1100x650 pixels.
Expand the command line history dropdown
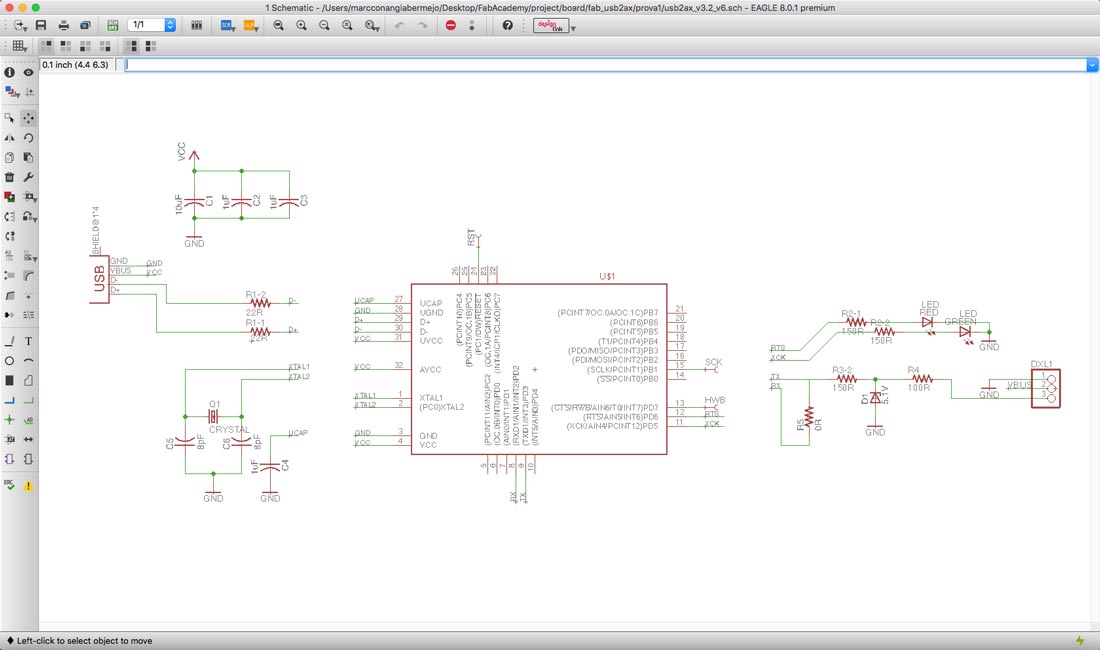tap(1092, 65)
